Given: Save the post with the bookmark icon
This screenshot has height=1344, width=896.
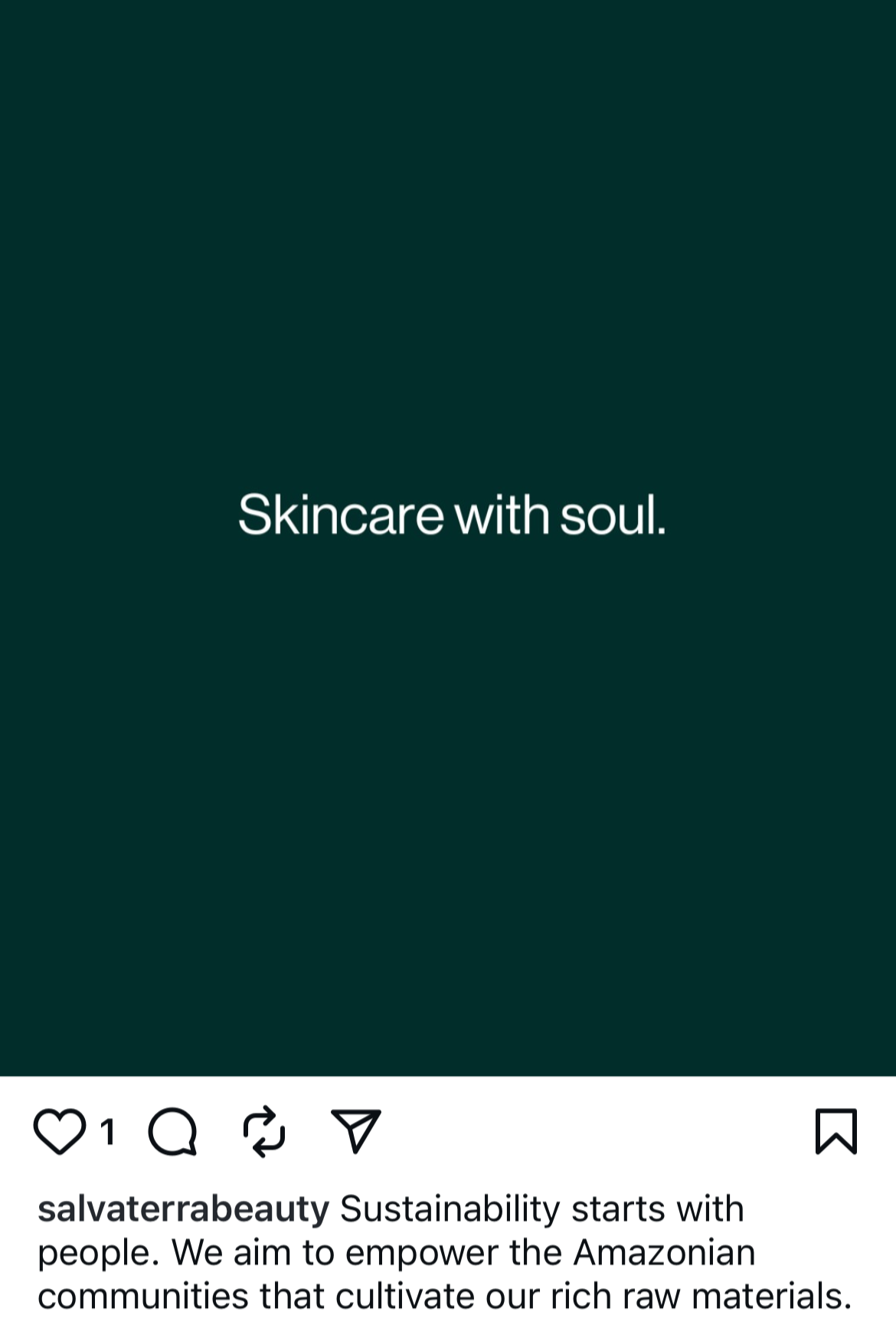Looking at the screenshot, I should click(x=836, y=1131).
